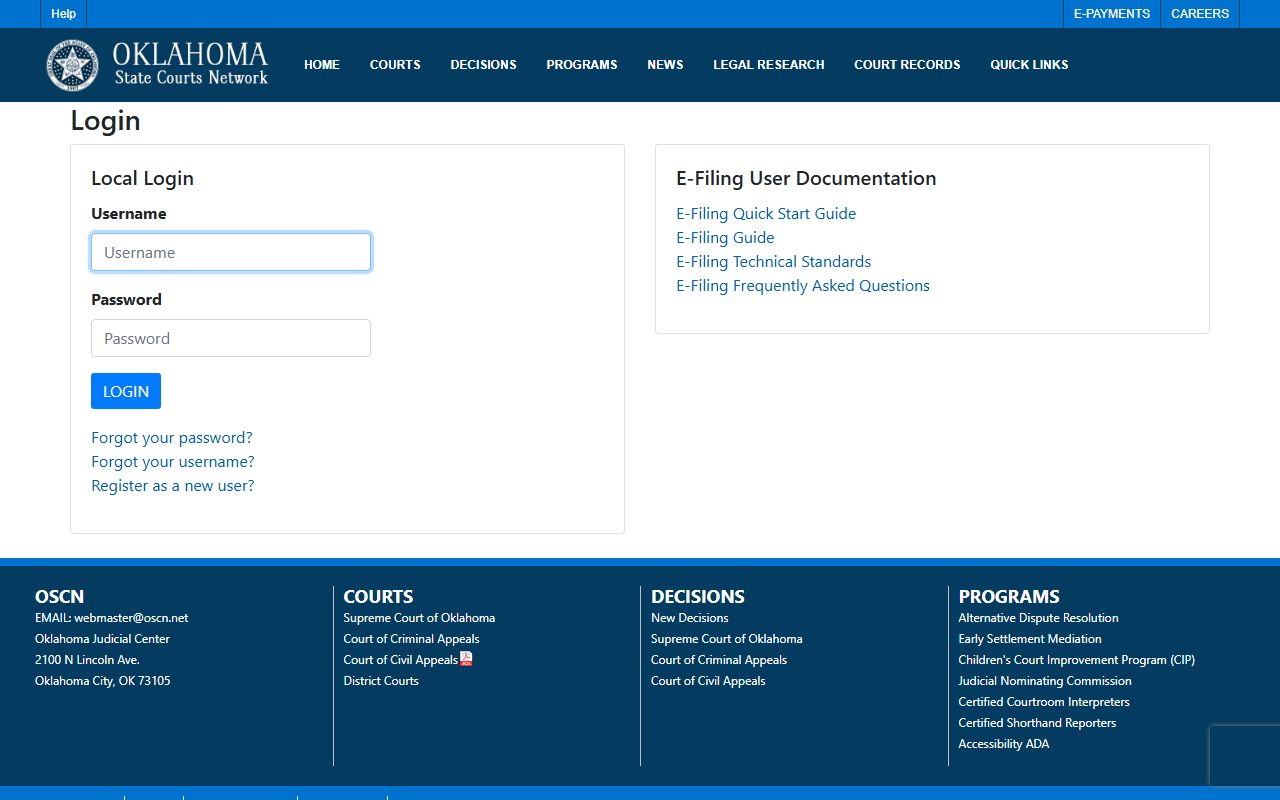The height and width of the screenshot is (800, 1280).
Task: Open Court of Criminal Appeals under footer DECISIONS
Action: pos(719,660)
